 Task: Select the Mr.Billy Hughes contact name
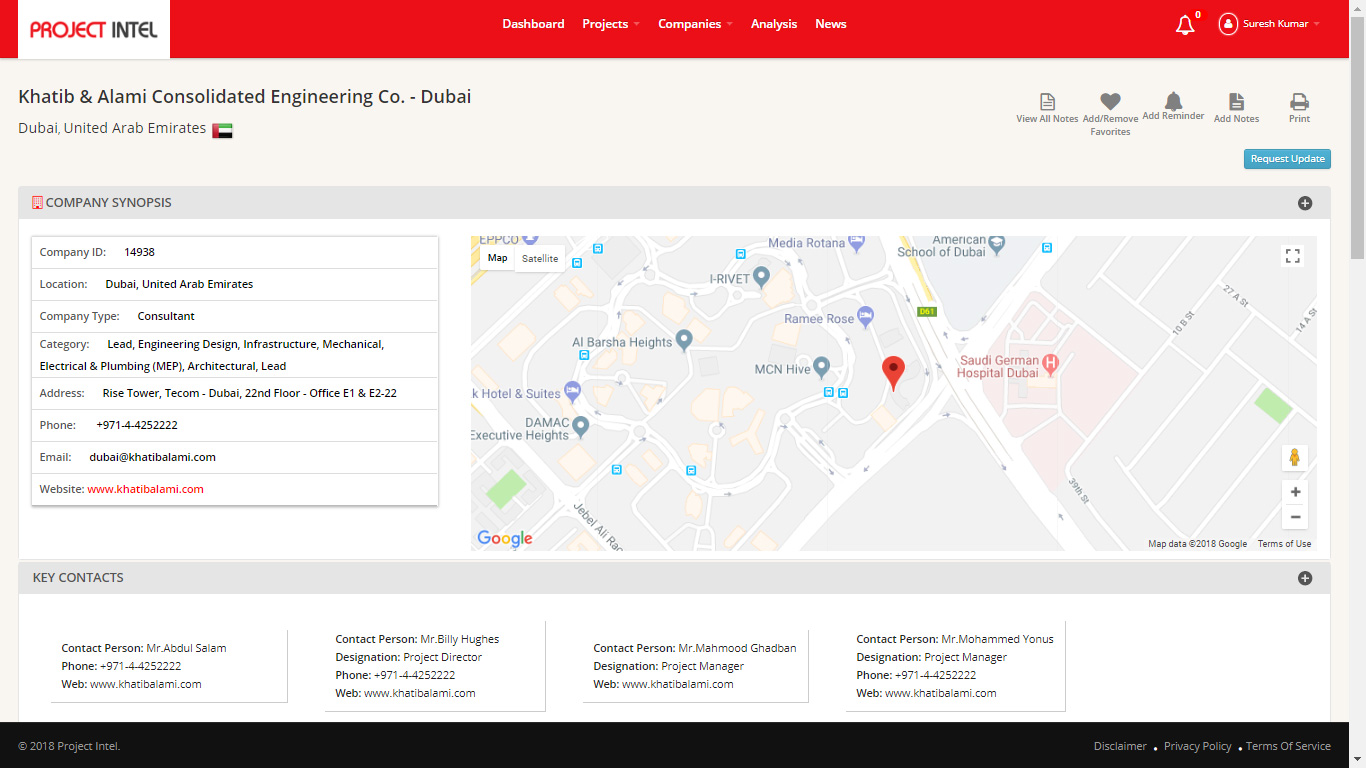coord(459,639)
